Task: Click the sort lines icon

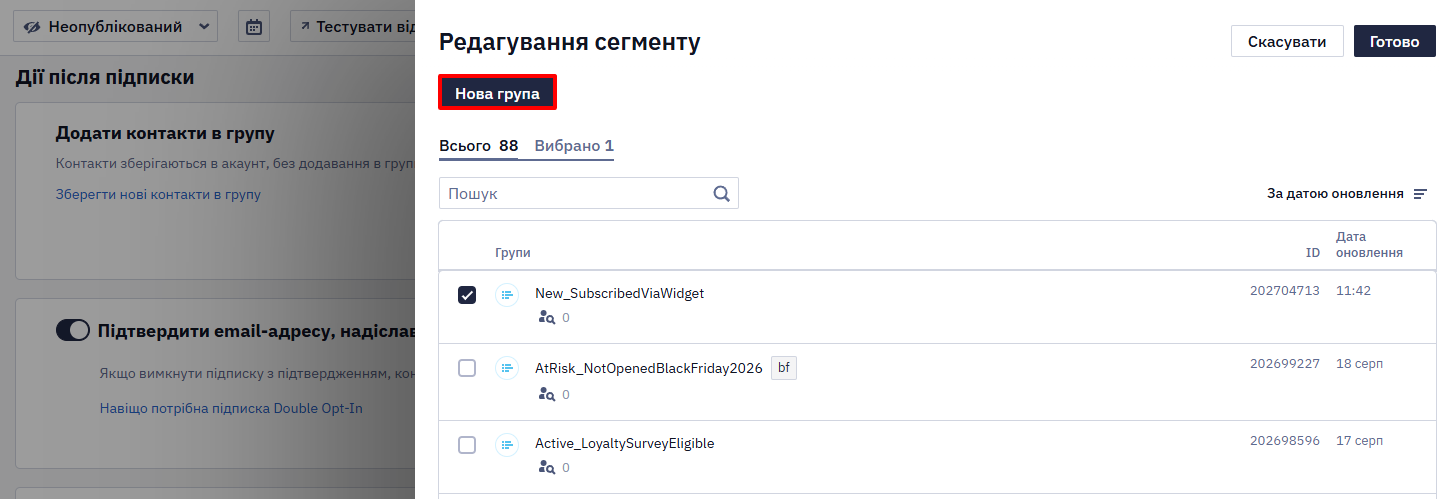Action: click(1420, 194)
